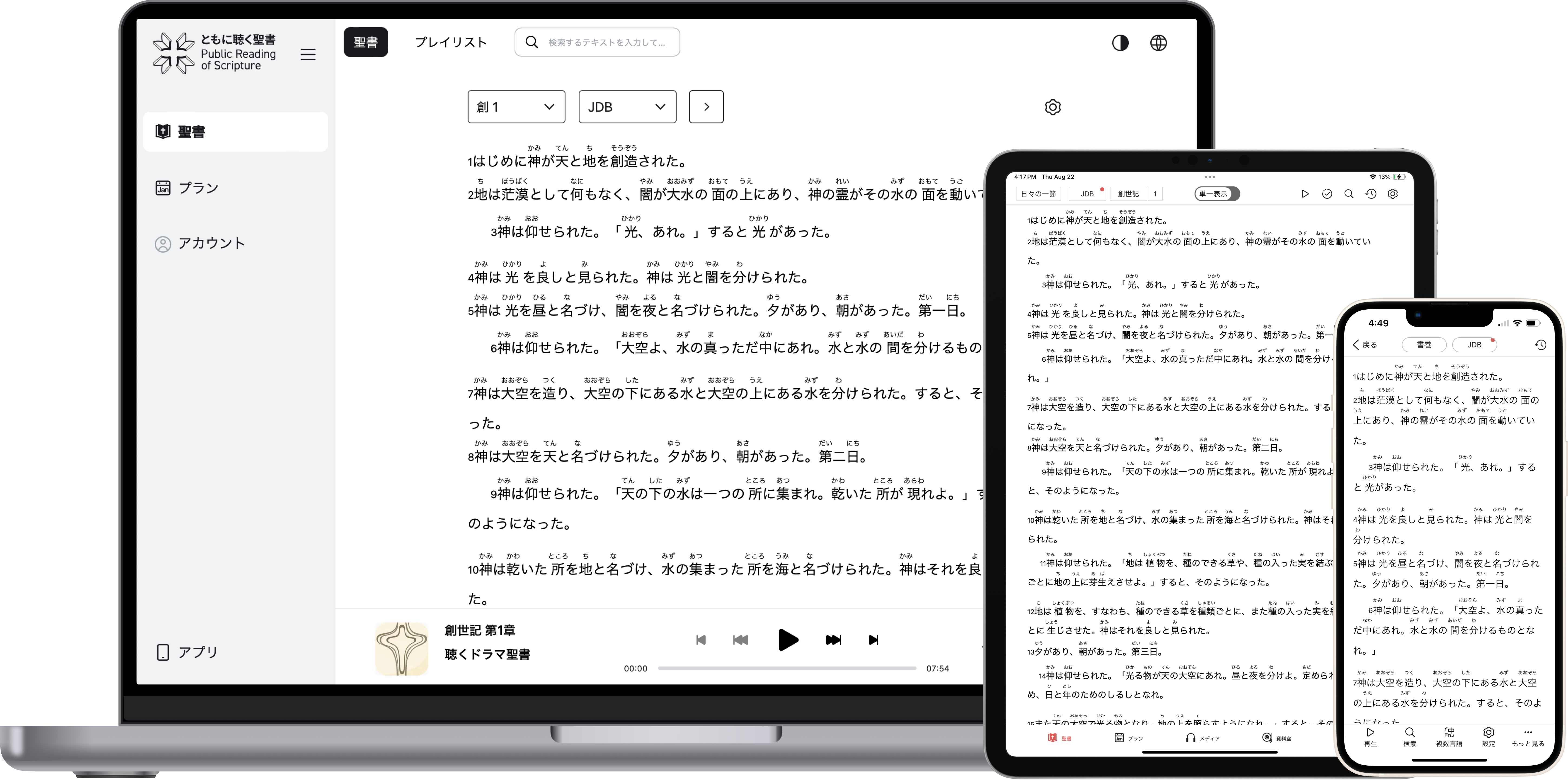1568x784 pixels.
Task: Click the 00:00 elapsed time label
Action: click(635, 668)
